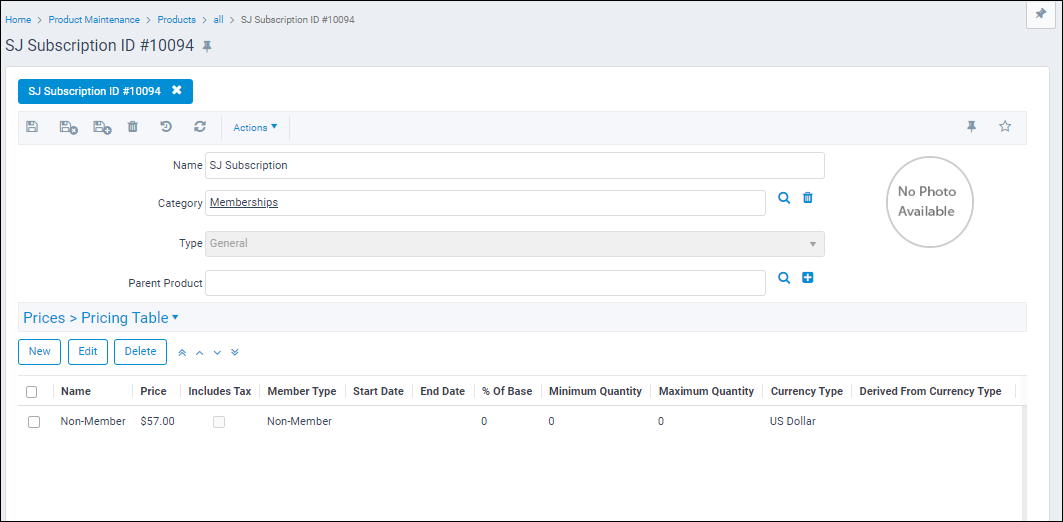Clear the Category using its trash icon
Screen dimensions: 1063x522
point(808,198)
